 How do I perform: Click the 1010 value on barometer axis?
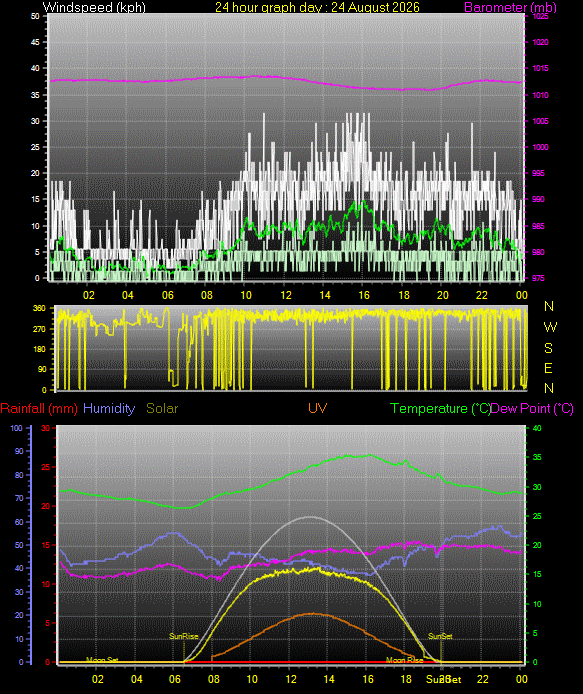point(541,95)
